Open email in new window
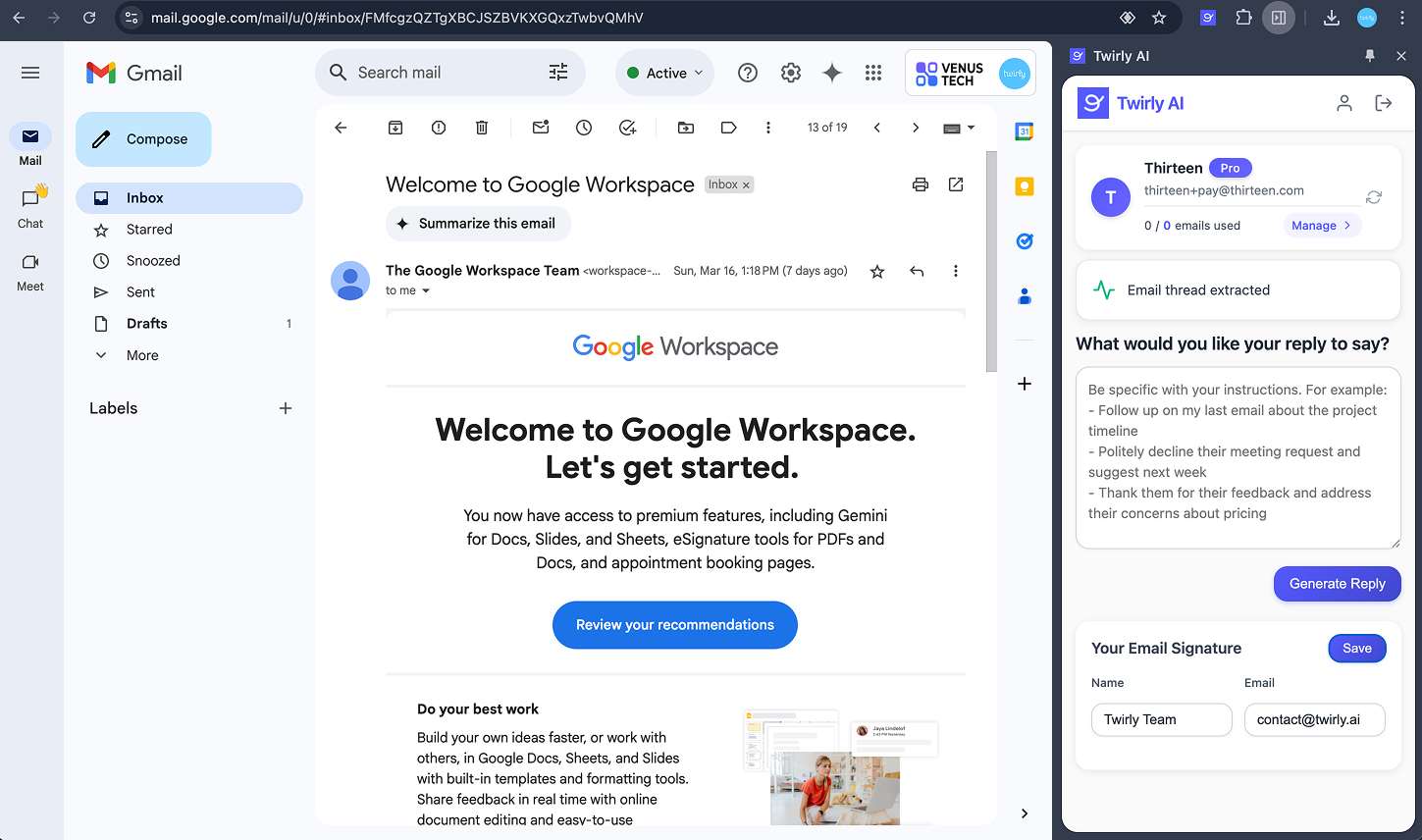Screen dimensions: 1422x840 point(956,184)
